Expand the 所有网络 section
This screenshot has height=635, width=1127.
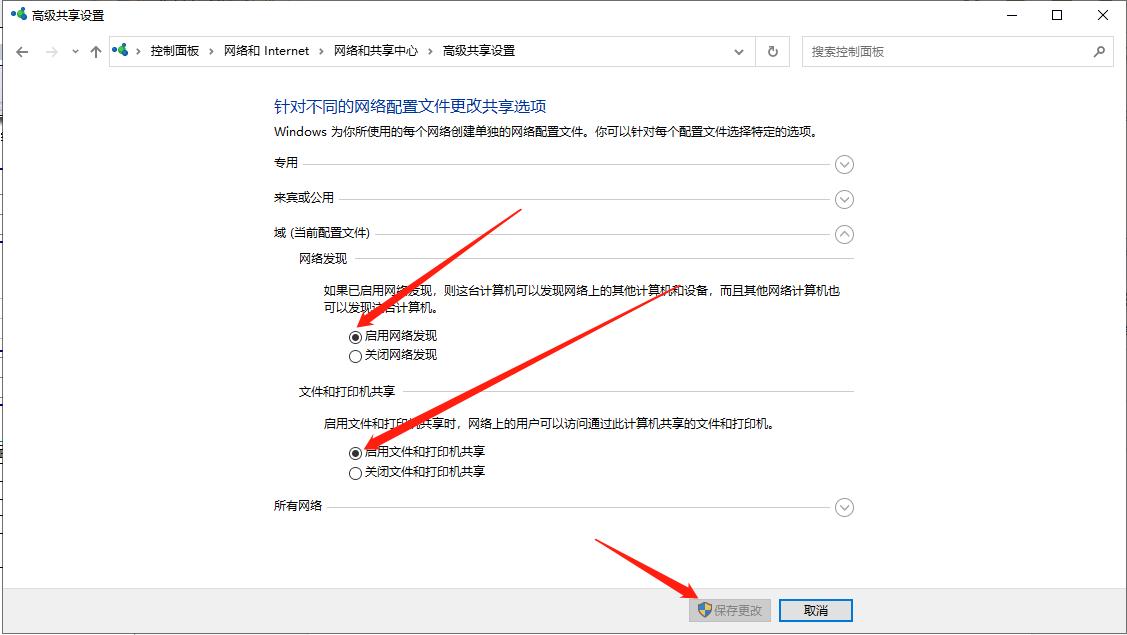pos(844,507)
